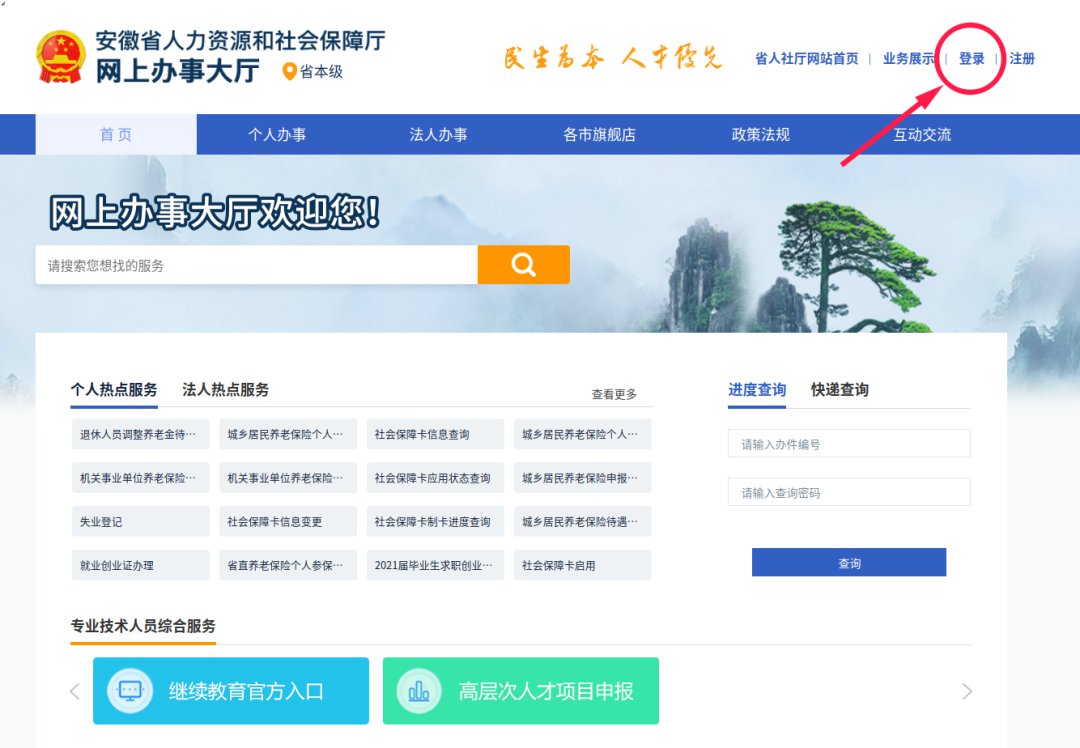Screen dimensions: 1080x748
Task: Select 个人办事 in navigation bar
Action: pyautogui.click(x=277, y=135)
